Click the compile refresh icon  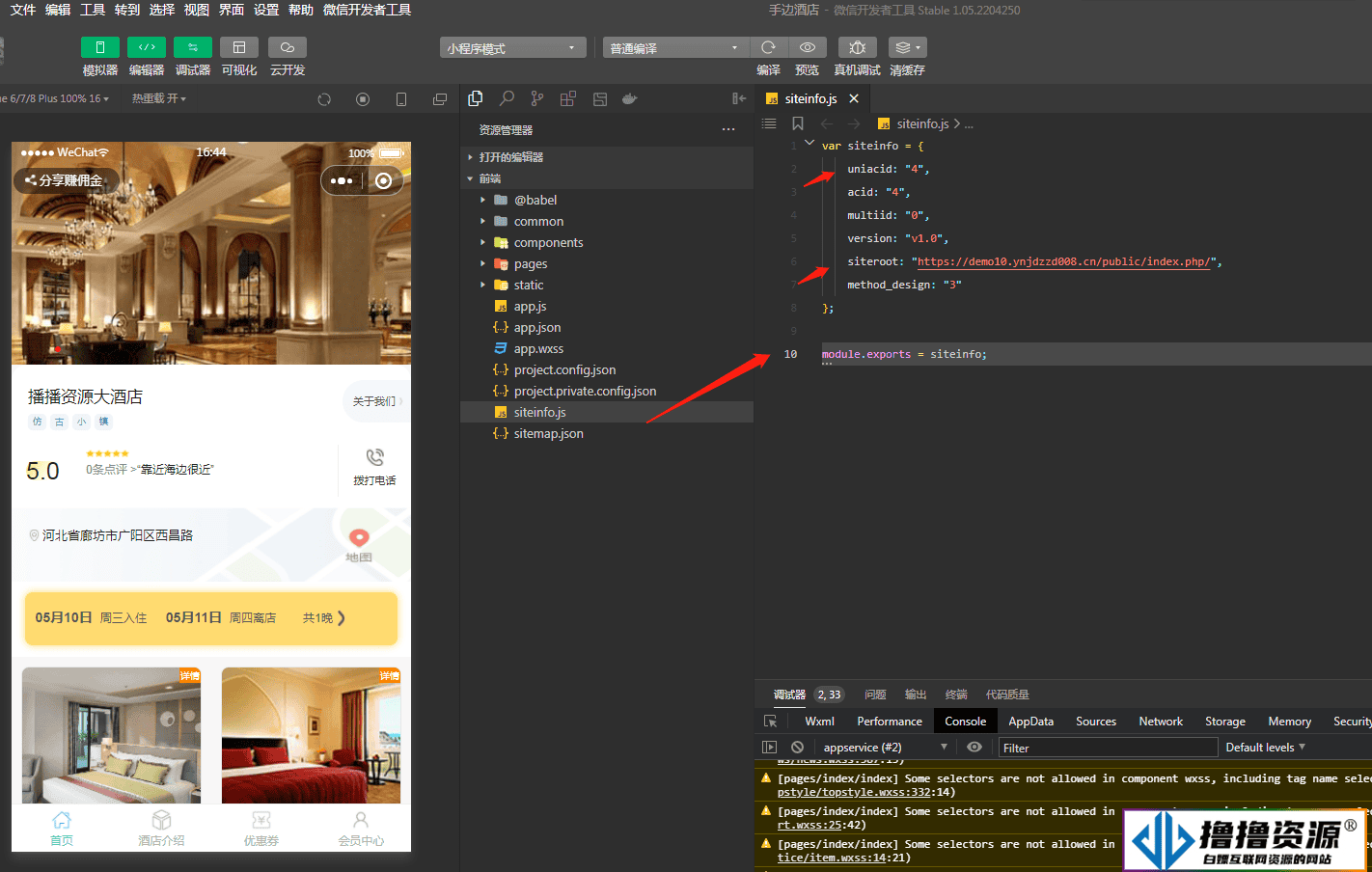(768, 47)
